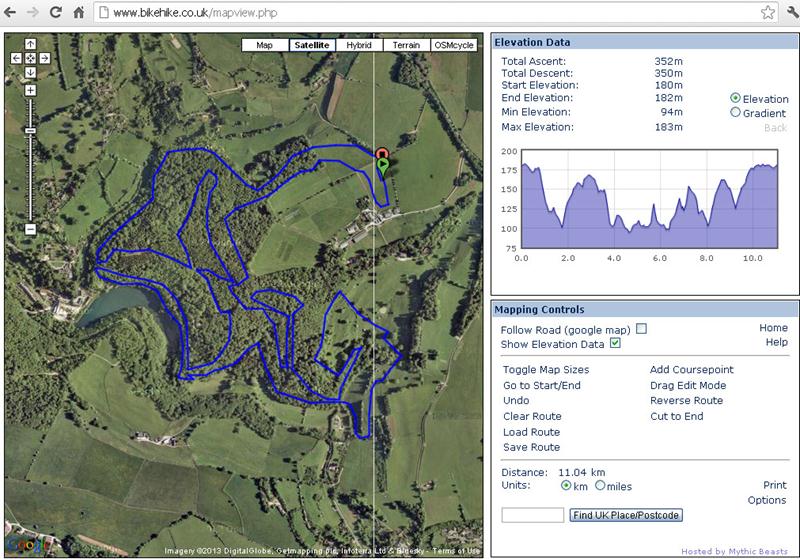
Task: Click the map zoom out minus button
Action: pos(30,229)
